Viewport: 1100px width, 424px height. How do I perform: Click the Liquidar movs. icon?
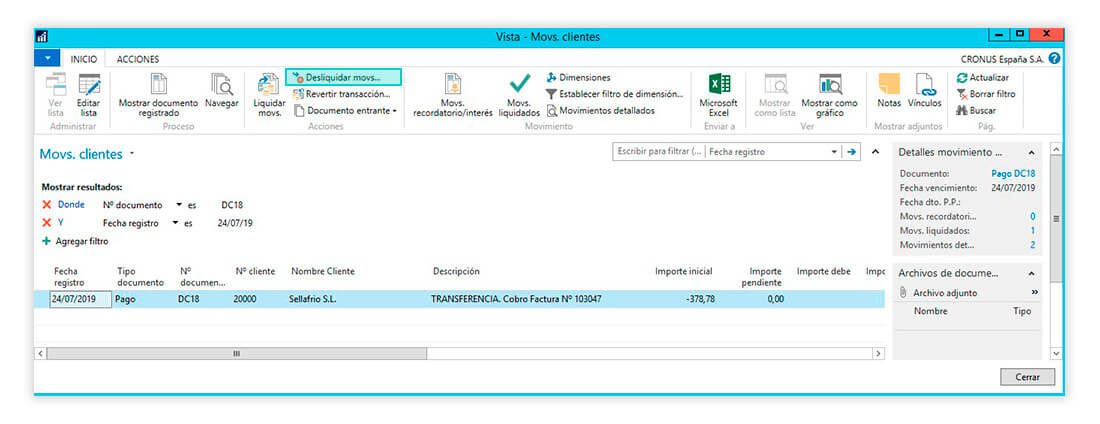[x=268, y=86]
